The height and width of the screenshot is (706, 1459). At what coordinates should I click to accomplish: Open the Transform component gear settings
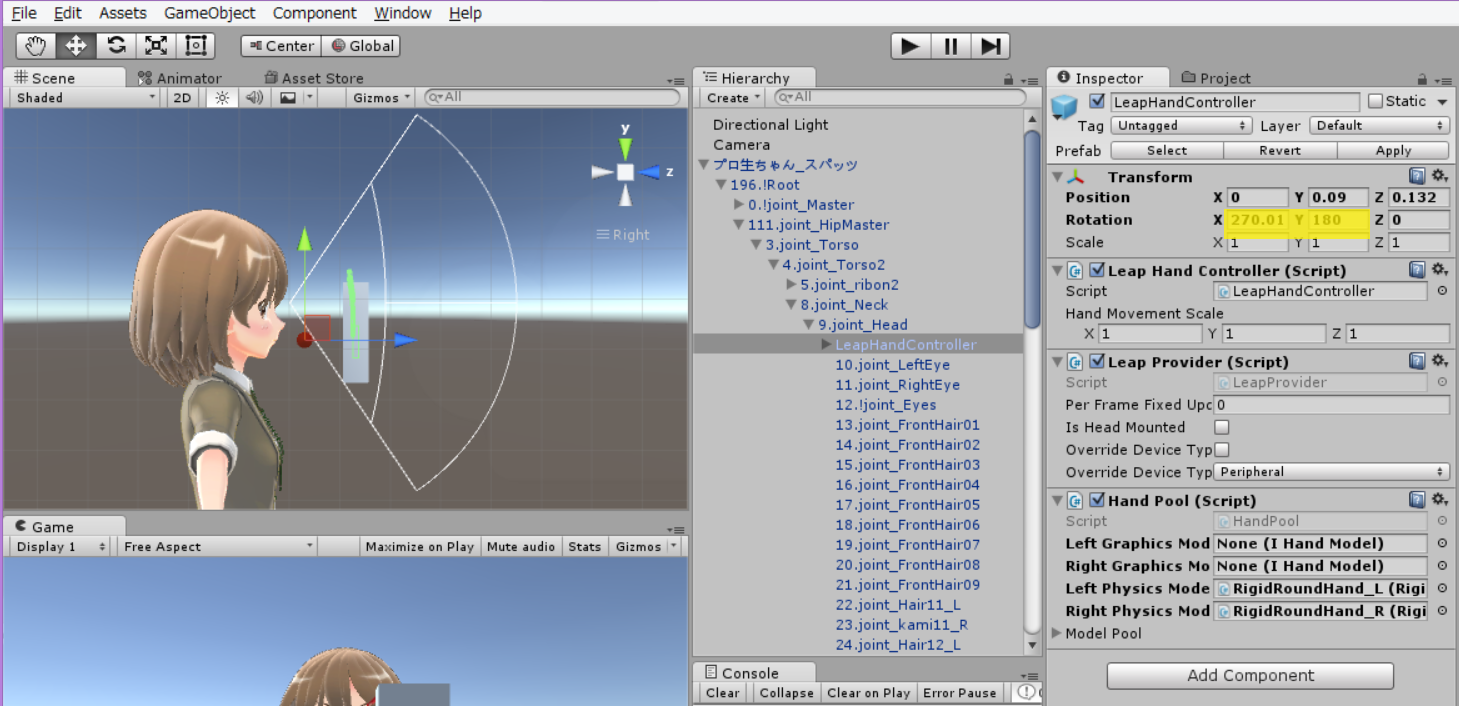click(x=1438, y=176)
